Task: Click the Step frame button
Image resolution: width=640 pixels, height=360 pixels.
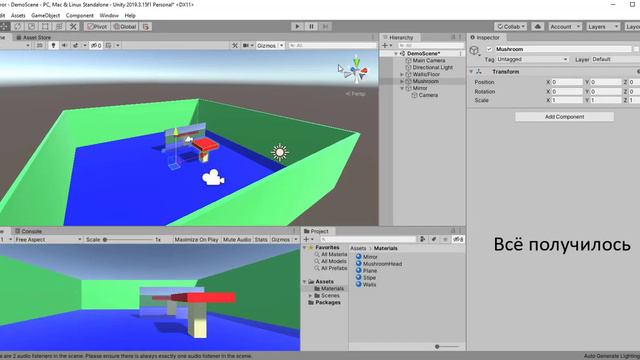Action: click(x=325, y=27)
